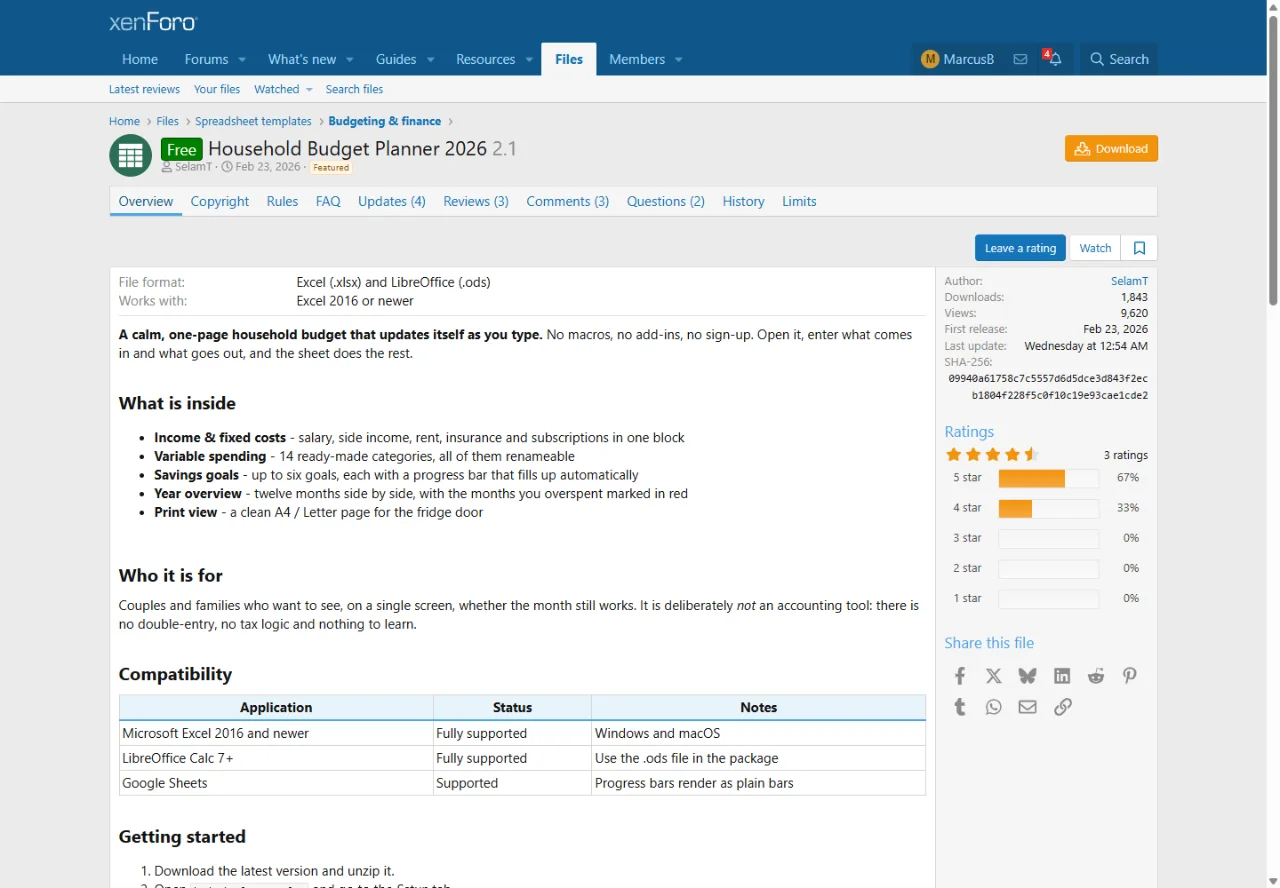Open the Spreadsheet templates breadcrumb
1280x888 pixels.
[253, 121]
